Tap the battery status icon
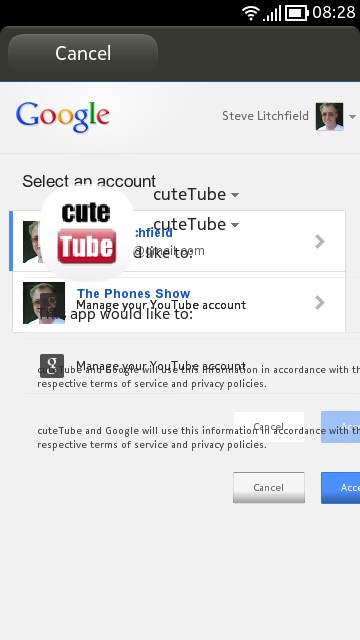The image size is (360, 640). pyautogui.click(x=297, y=13)
